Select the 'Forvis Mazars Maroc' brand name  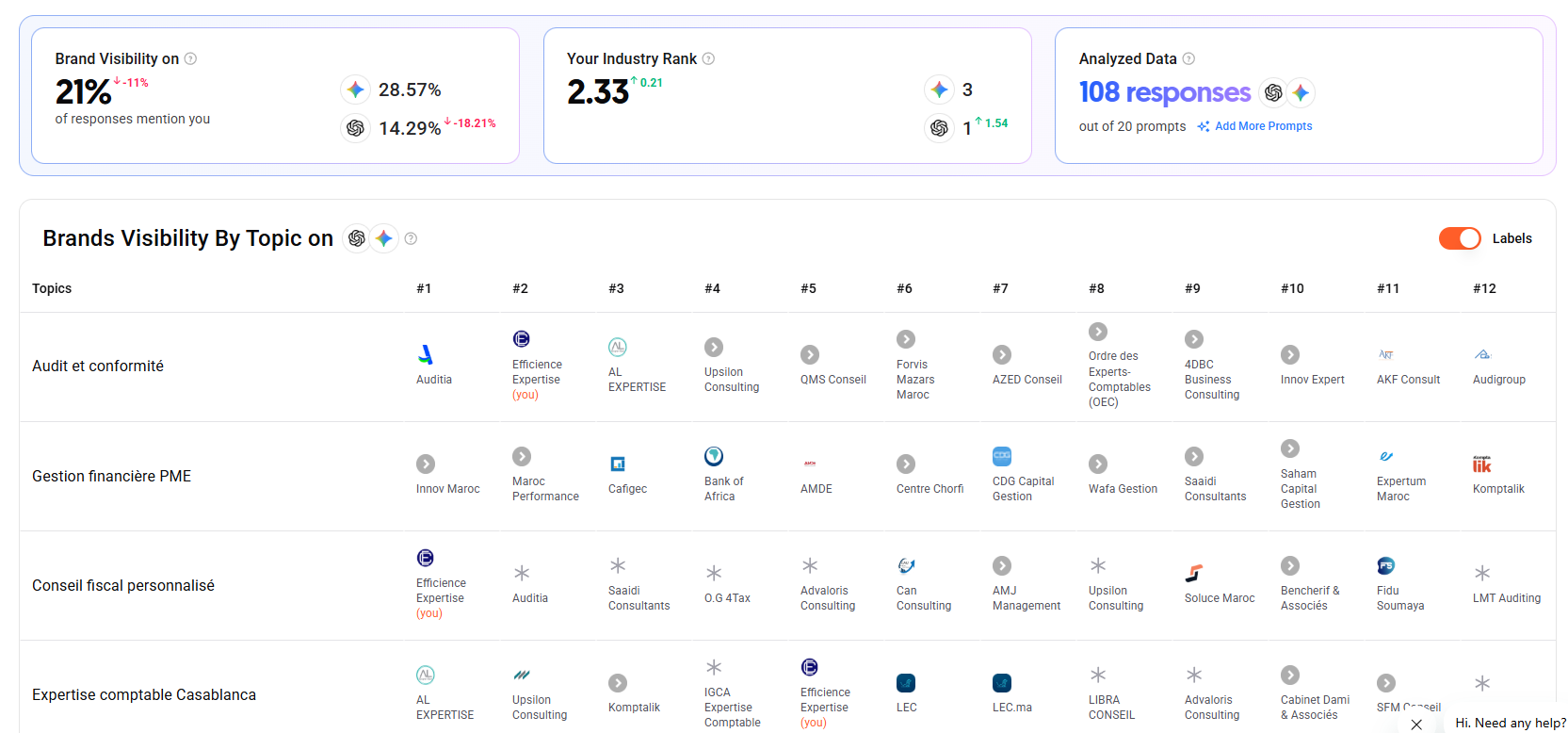tap(915, 380)
